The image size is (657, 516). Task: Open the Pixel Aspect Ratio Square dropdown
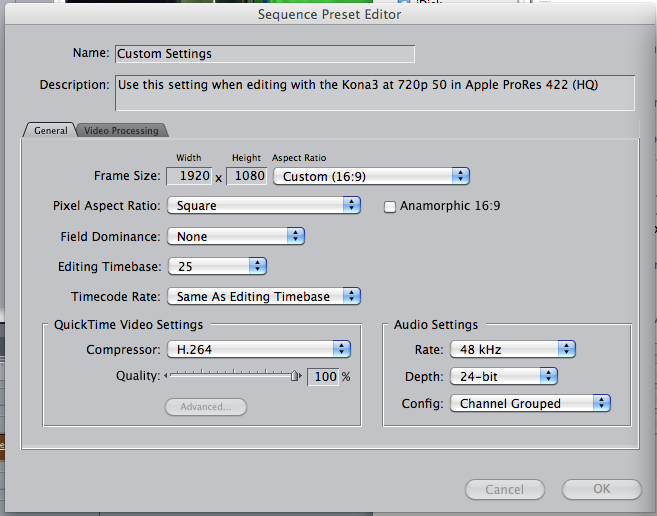(264, 205)
